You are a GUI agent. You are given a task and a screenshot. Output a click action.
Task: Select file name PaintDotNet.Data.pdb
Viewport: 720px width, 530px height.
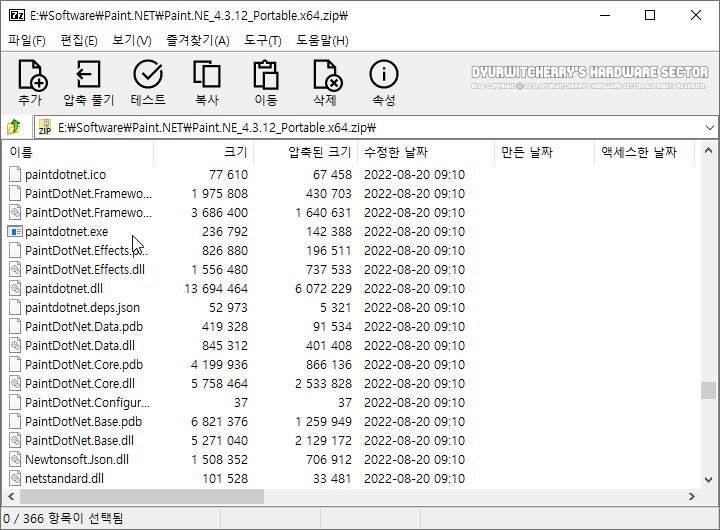(84, 327)
